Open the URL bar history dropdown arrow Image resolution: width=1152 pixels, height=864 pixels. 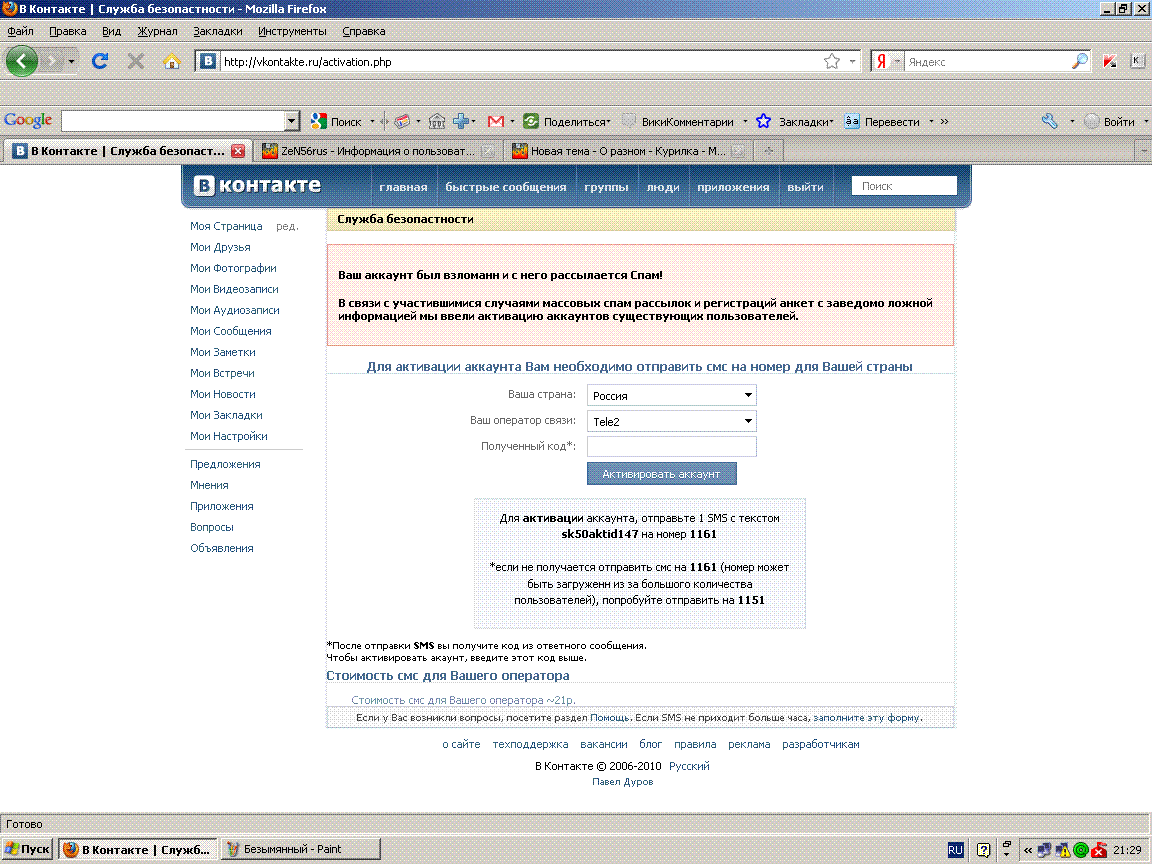click(x=852, y=62)
